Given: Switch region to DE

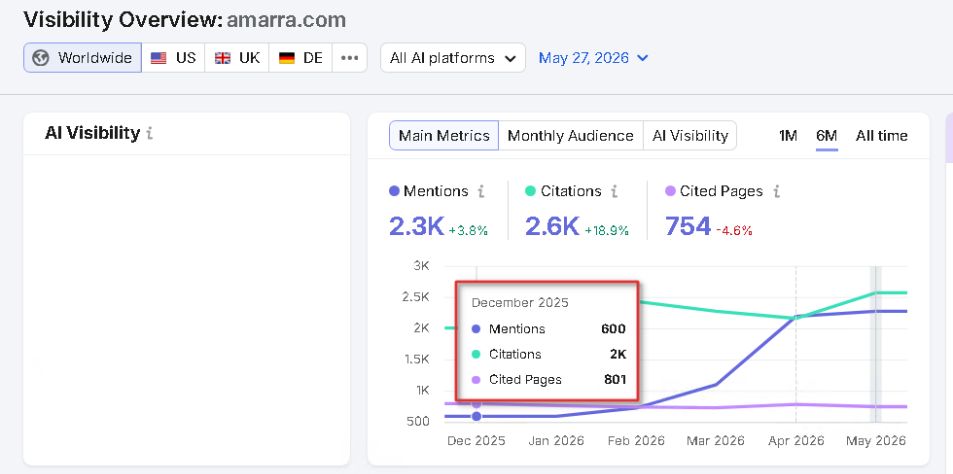Looking at the screenshot, I should (301, 58).
